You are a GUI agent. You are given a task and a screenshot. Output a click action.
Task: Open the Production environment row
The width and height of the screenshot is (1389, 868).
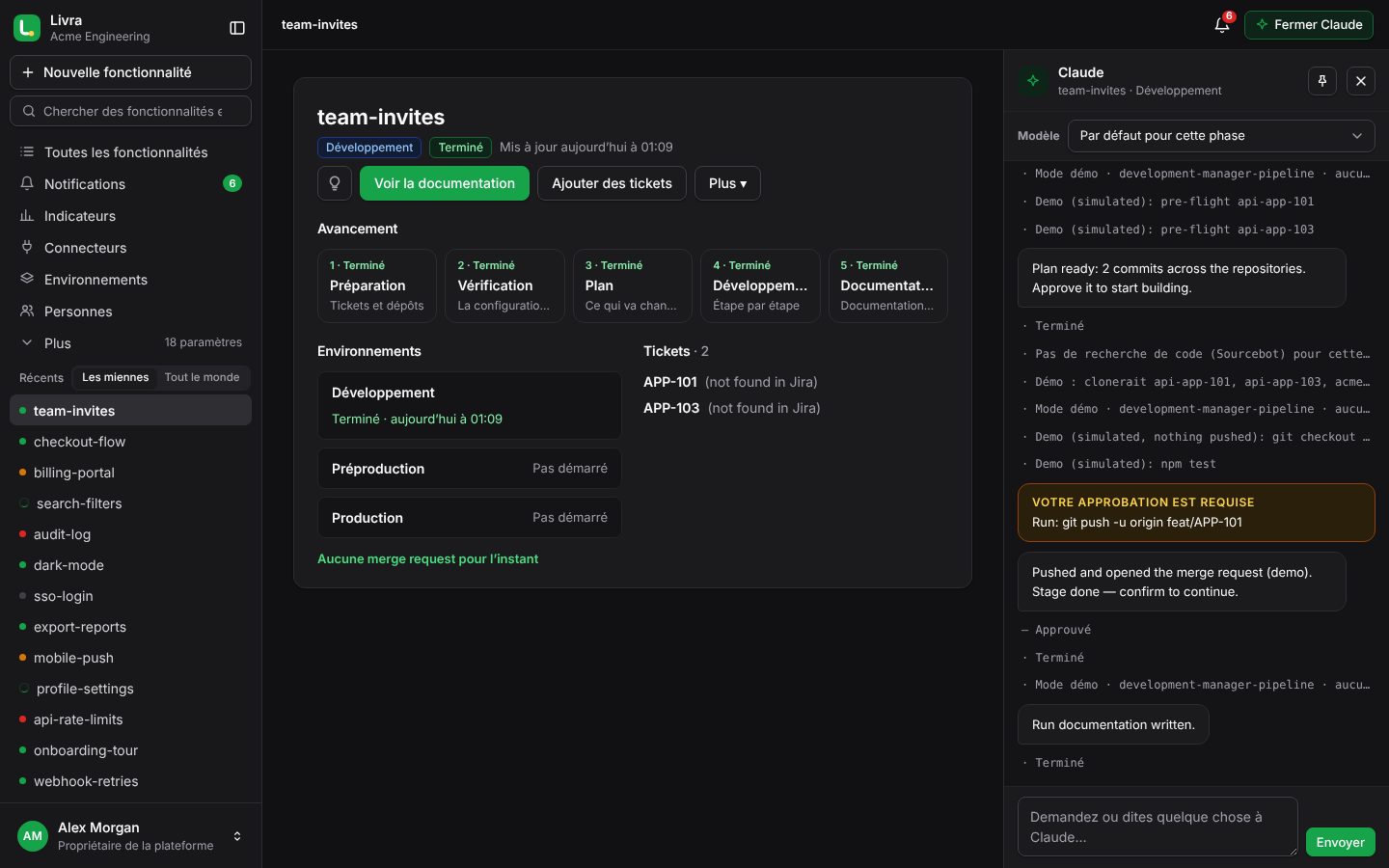click(x=470, y=518)
